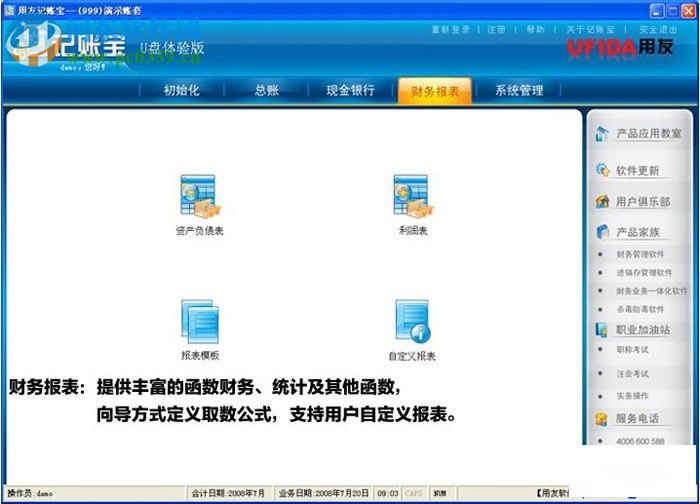The image size is (700, 504).
Task: Open the 资产负债表 report icon
Action: (x=200, y=196)
